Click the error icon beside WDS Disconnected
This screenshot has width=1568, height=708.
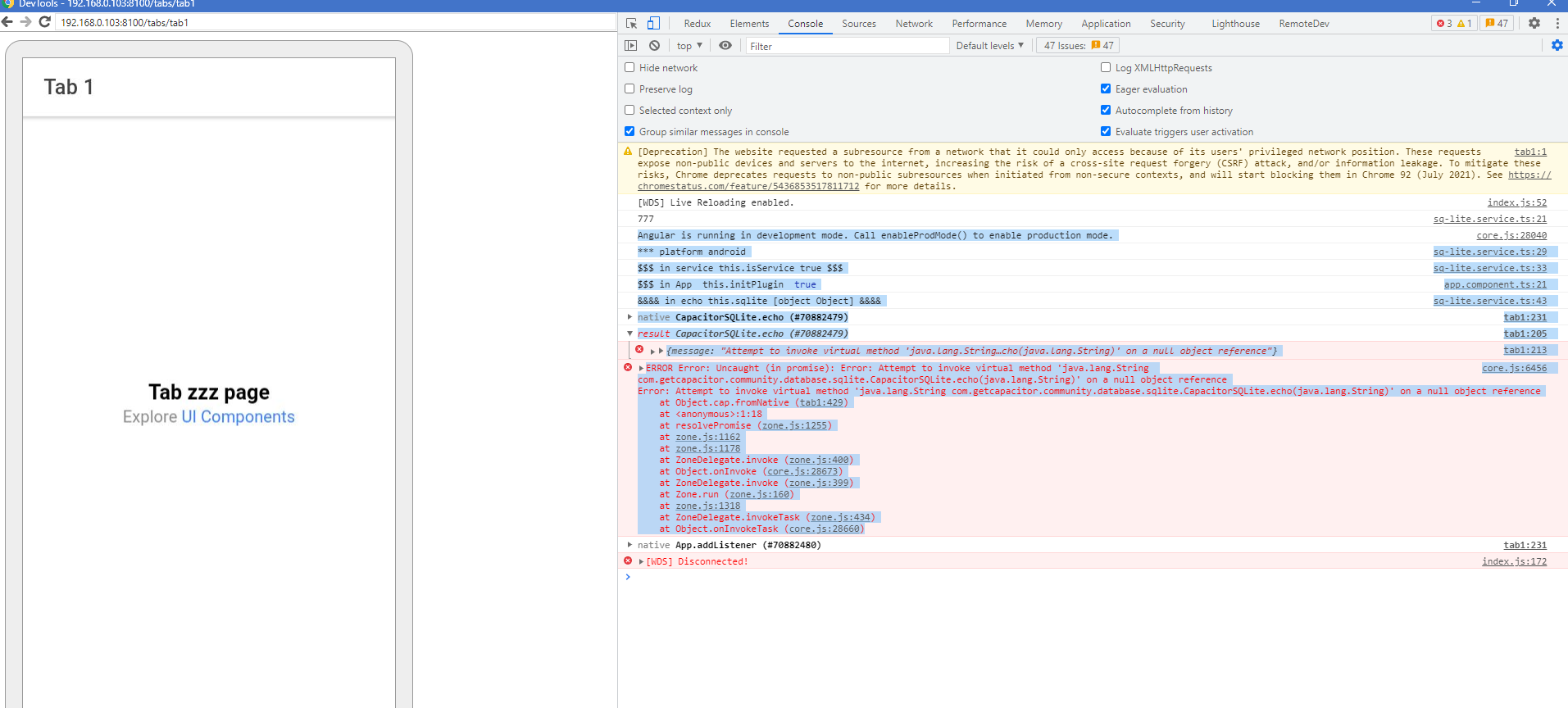click(x=628, y=561)
